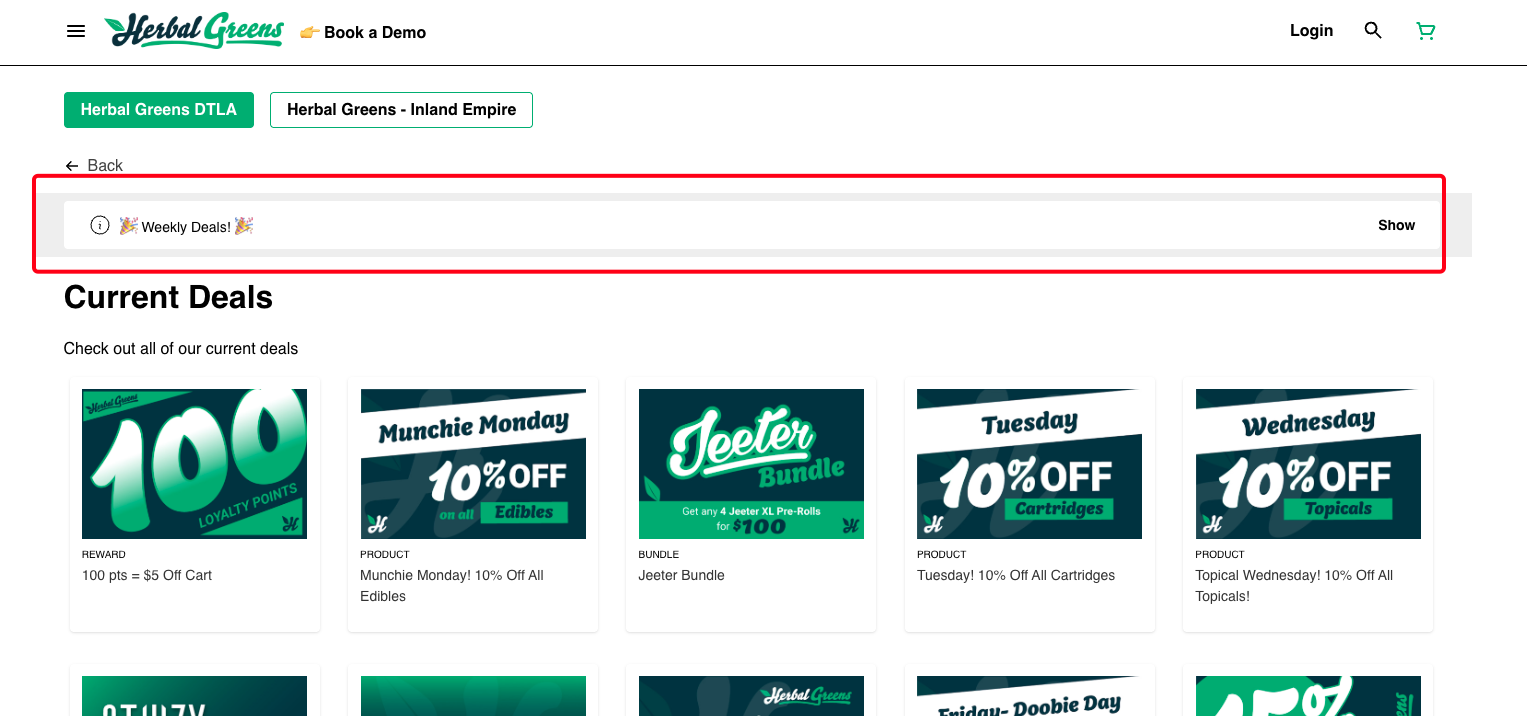
Task: Open the shopping cart icon
Action: point(1426,31)
